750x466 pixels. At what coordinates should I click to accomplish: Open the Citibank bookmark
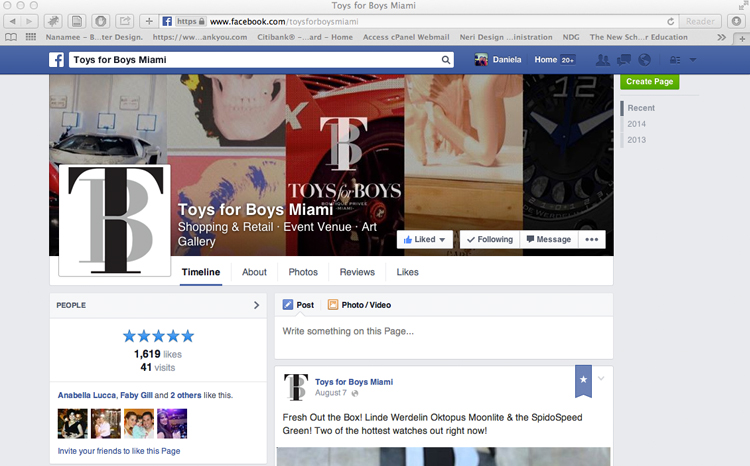click(305, 37)
